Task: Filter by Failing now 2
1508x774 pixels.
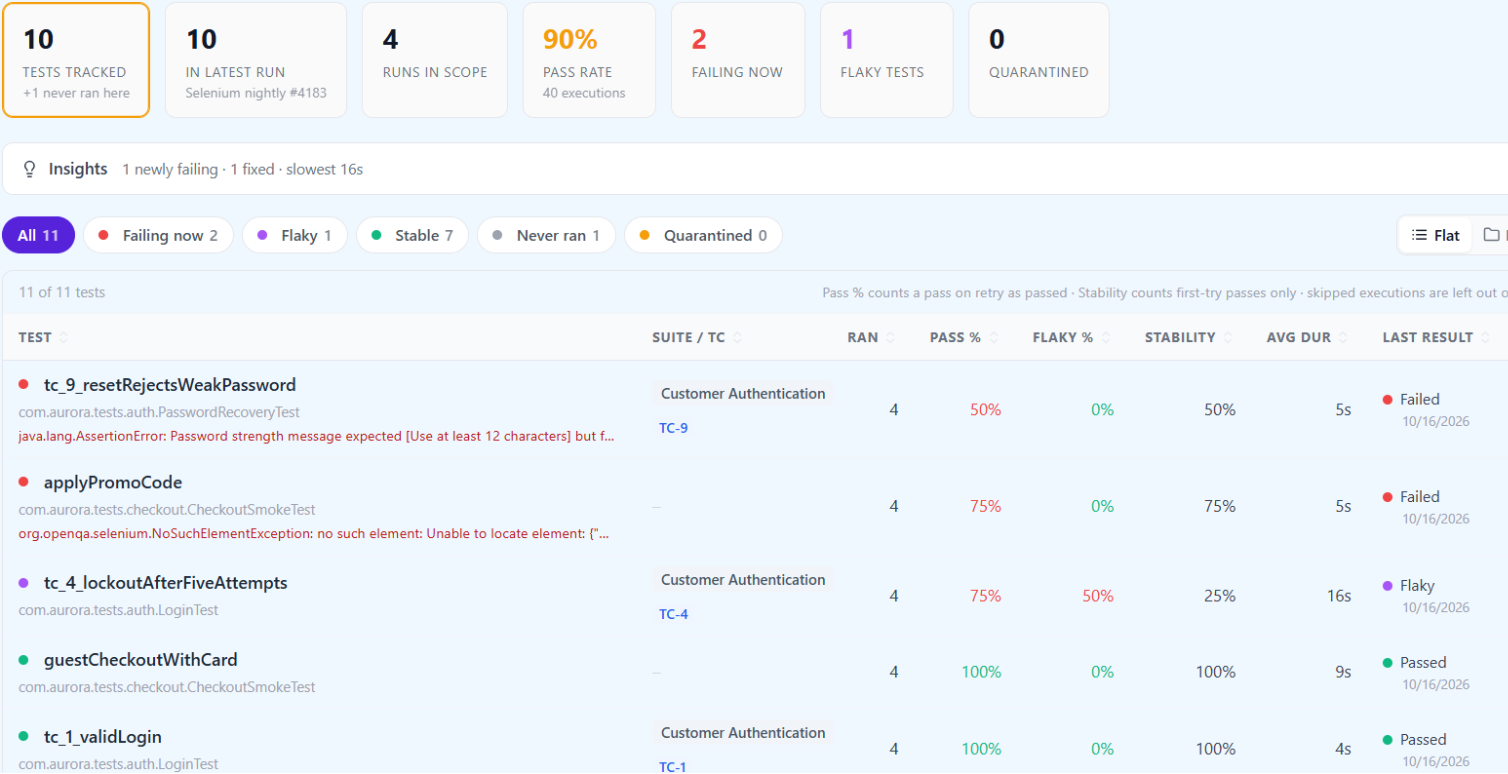Action: [158, 236]
